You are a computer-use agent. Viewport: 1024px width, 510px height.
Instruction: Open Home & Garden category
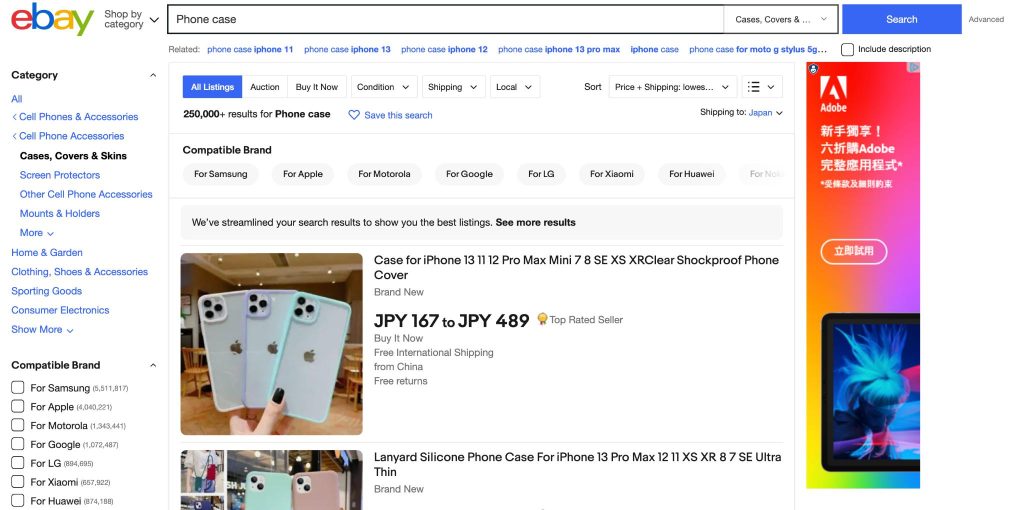click(46, 252)
